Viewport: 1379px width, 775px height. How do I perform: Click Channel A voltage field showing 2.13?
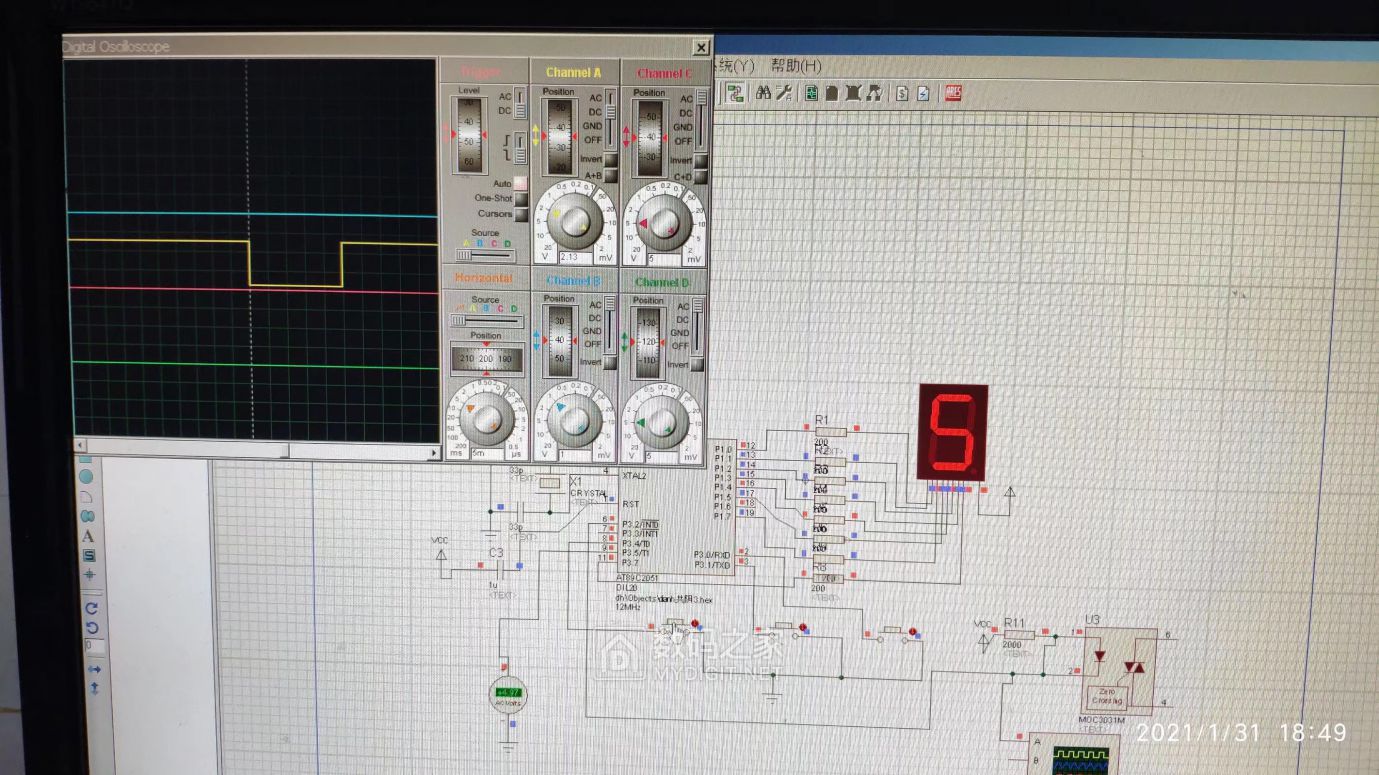pyautogui.click(x=576, y=258)
